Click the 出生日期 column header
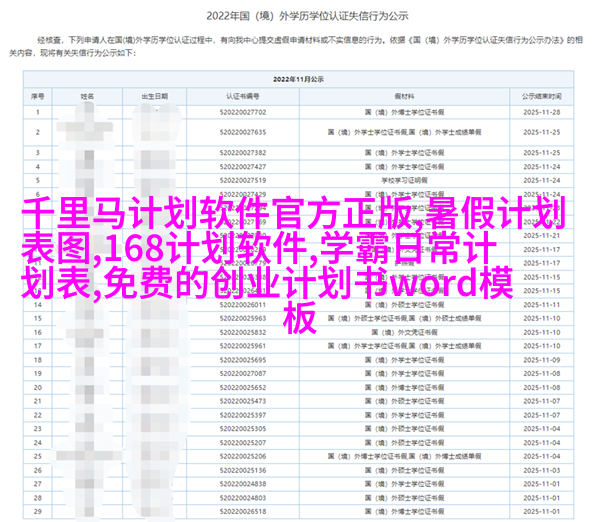The image size is (600, 522). [160, 96]
